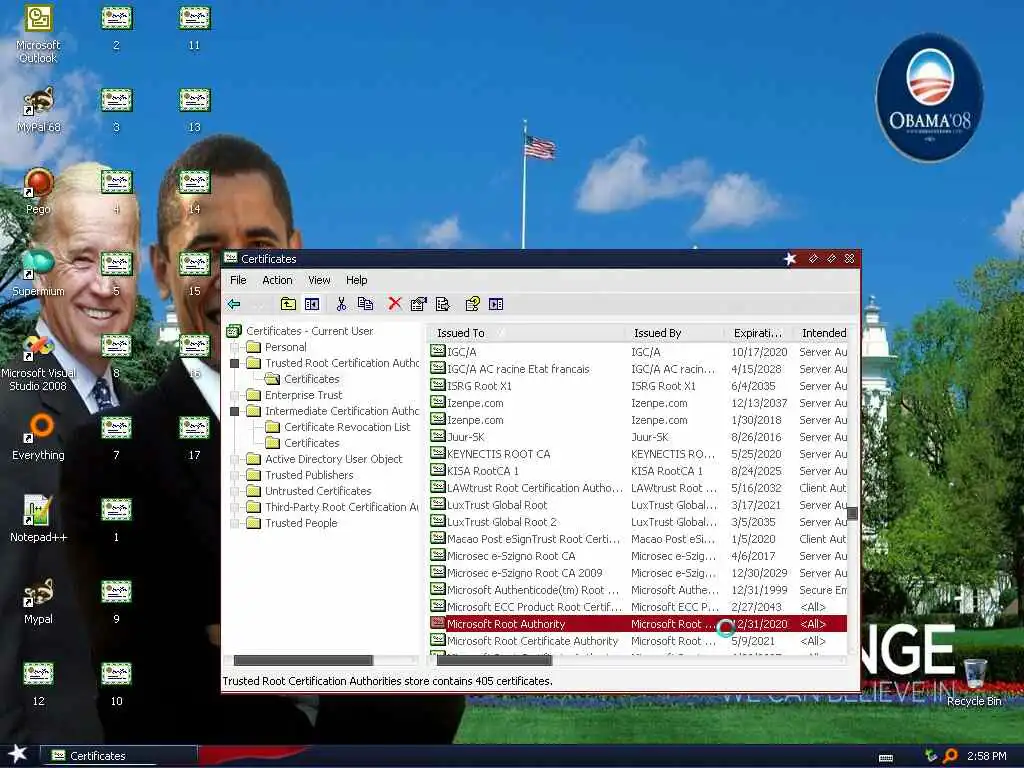Select the certificate file named 9 on desktop
Viewport: 1024px width, 768px height.
116,601
